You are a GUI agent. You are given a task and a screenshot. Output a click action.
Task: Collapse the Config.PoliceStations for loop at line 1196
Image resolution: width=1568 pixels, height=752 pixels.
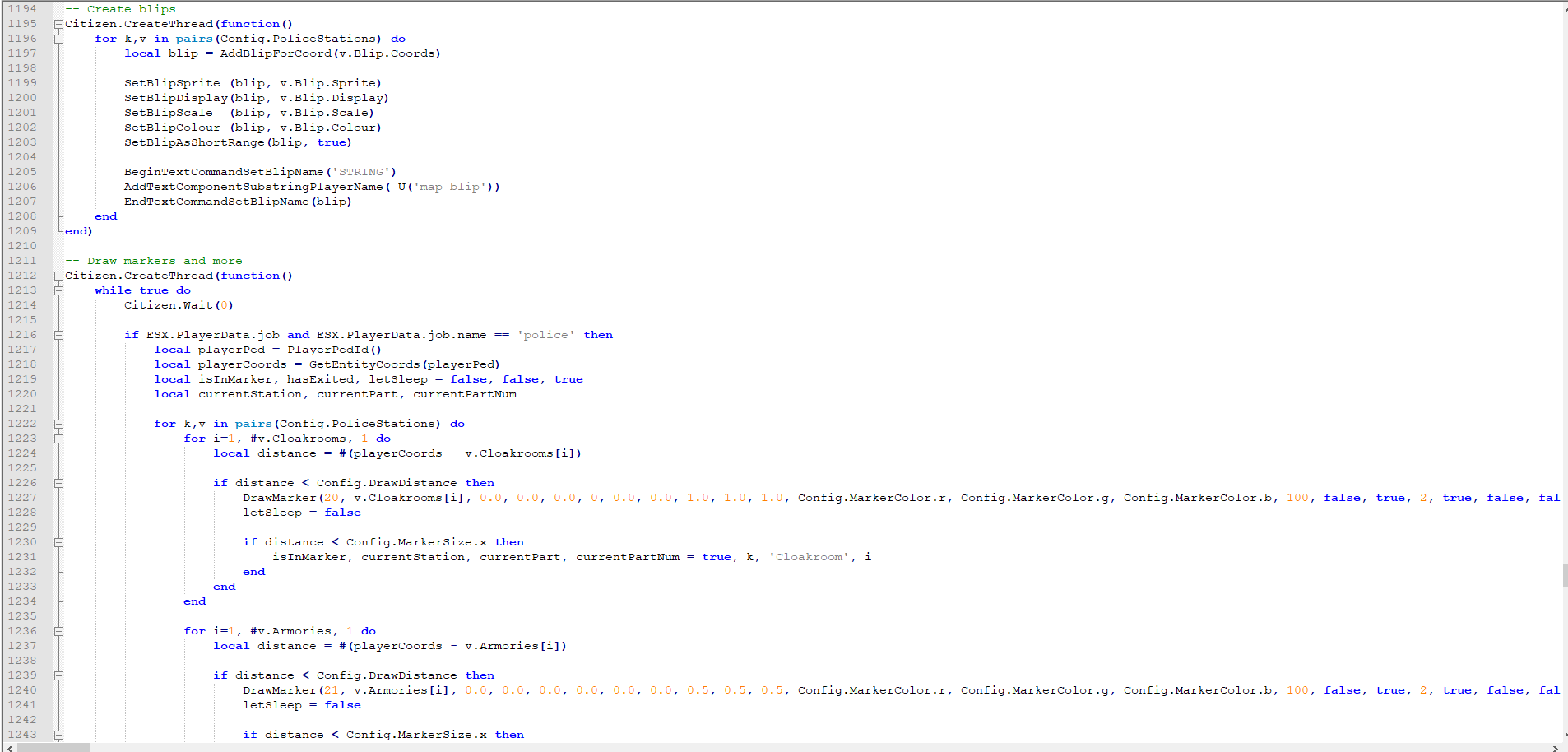58,38
